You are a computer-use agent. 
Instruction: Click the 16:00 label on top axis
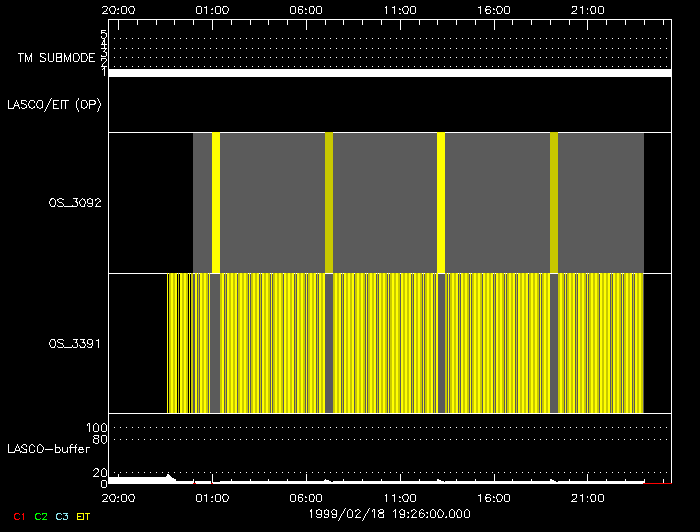(494, 9)
